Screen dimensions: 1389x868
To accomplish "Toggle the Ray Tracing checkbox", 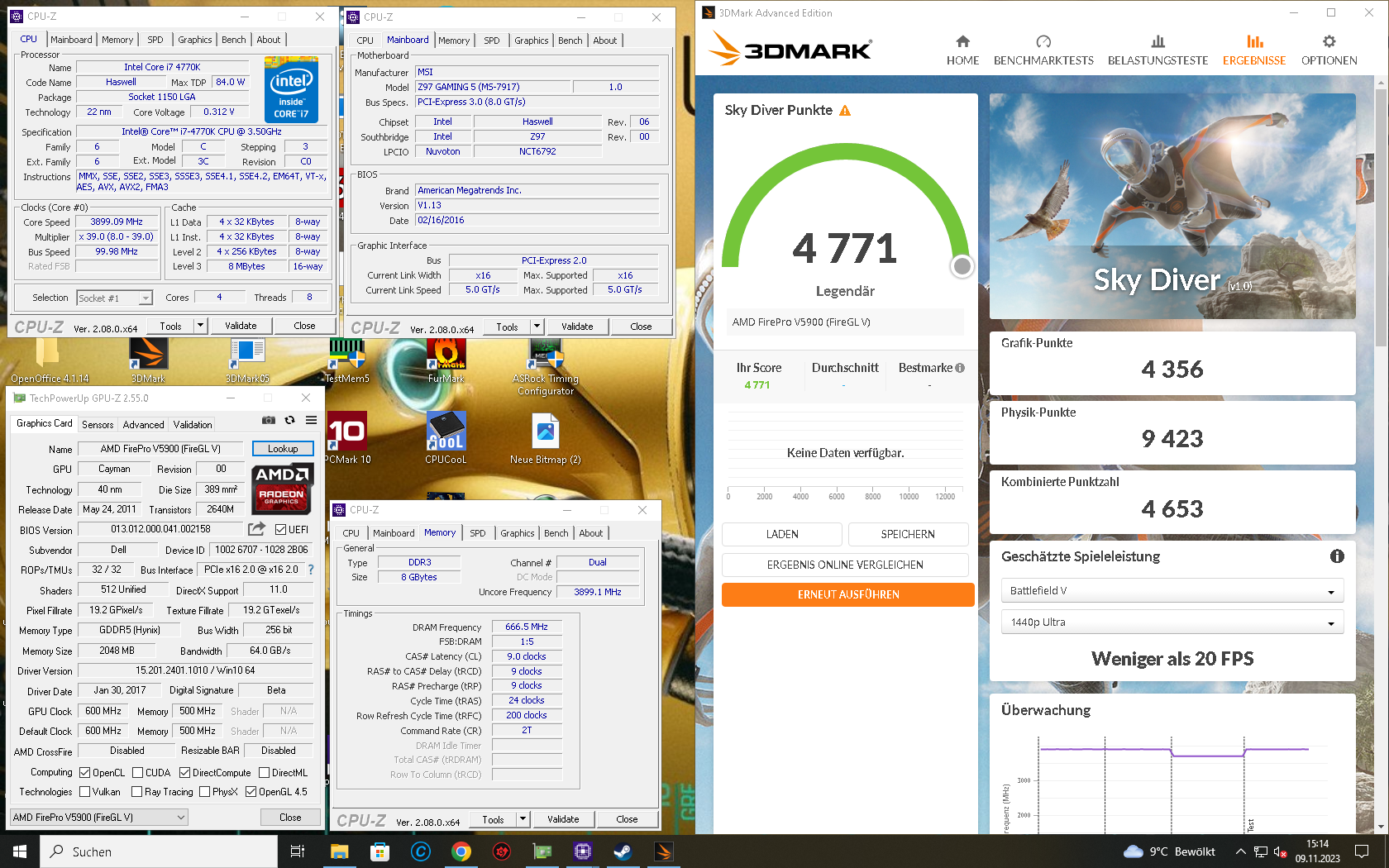I will click(137, 792).
